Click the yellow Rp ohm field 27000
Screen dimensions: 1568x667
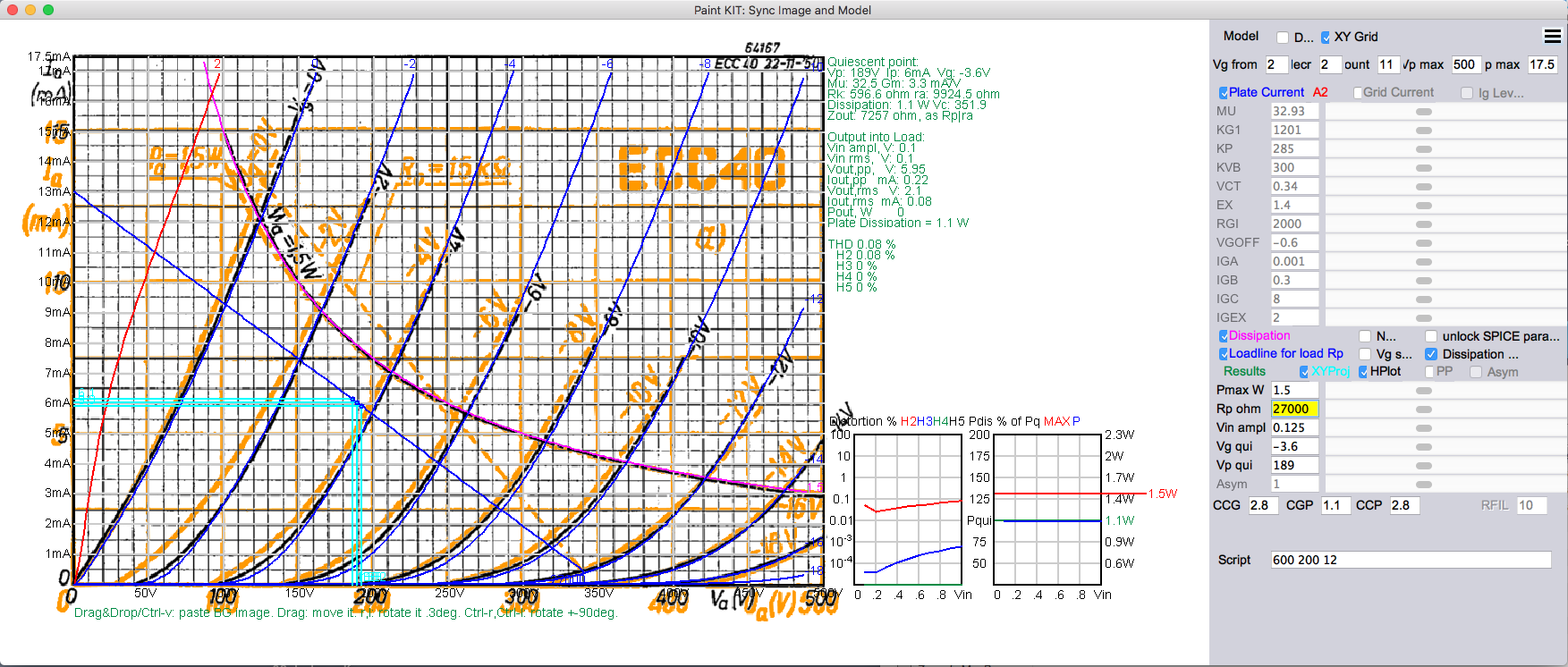click(x=1294, y=409)
